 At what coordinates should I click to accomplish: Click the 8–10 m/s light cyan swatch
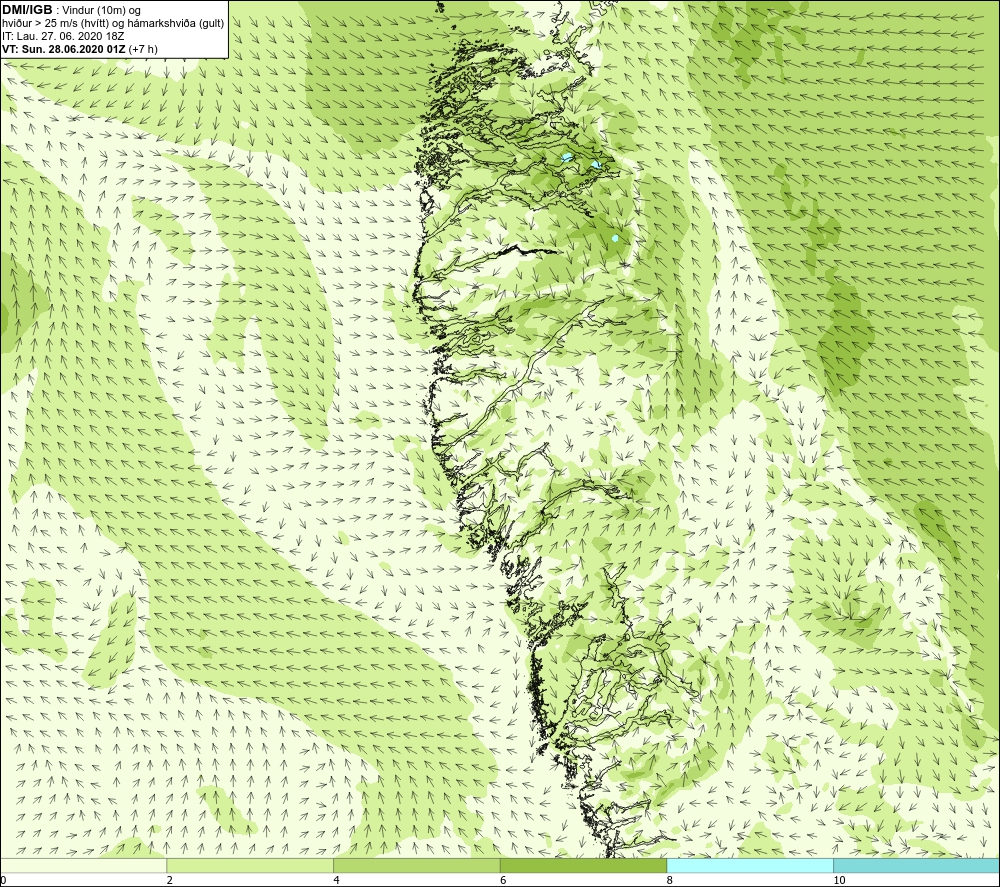tap(749, 865)
